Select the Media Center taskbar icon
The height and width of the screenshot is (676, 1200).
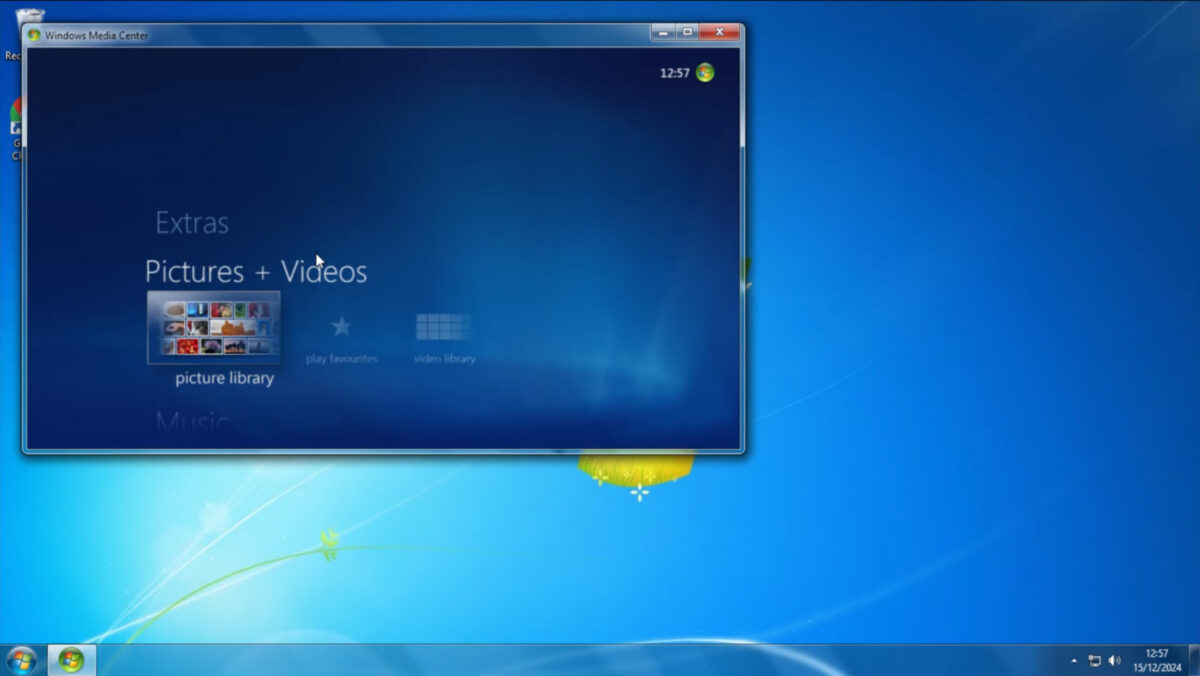(70, 660)
